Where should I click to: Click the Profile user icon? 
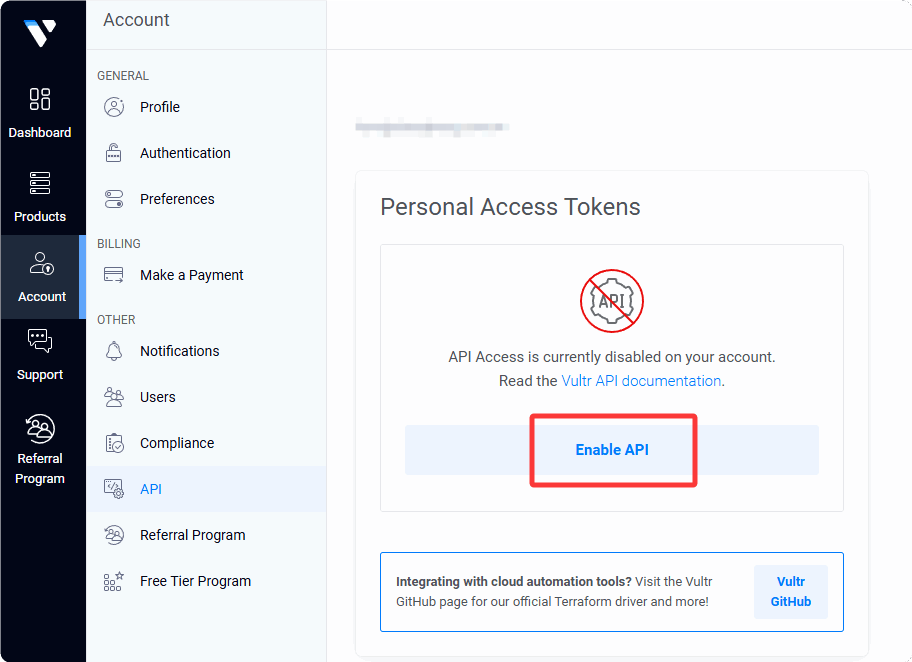[x=114, y=107]
